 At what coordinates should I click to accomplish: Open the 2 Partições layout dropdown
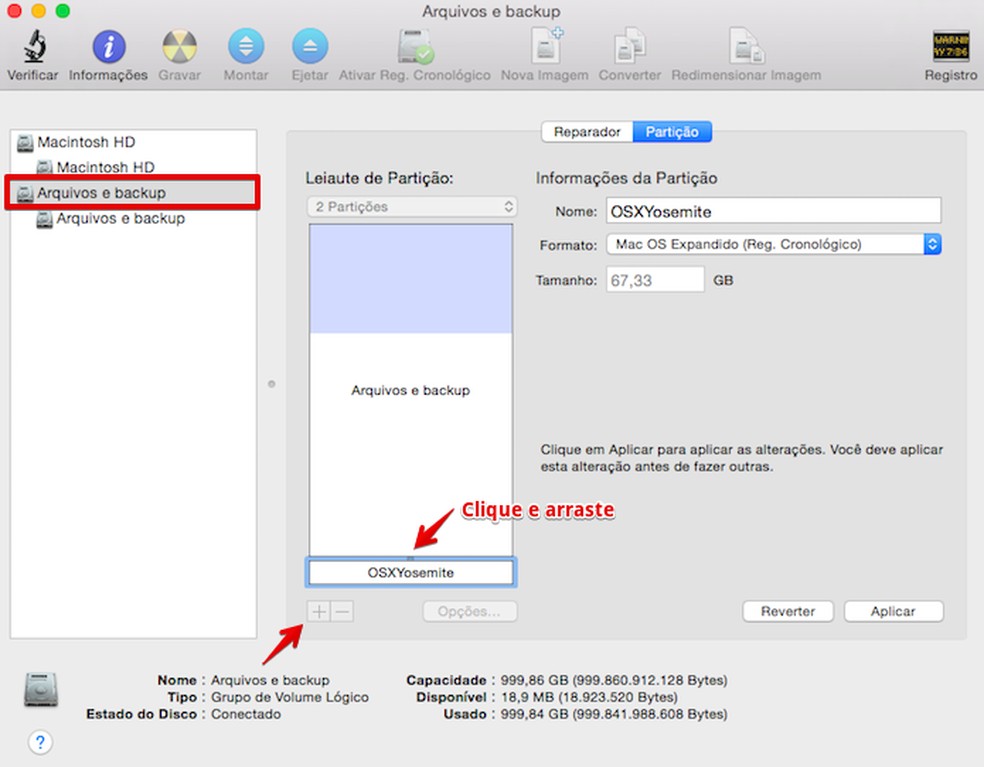(x=412, y=206)
